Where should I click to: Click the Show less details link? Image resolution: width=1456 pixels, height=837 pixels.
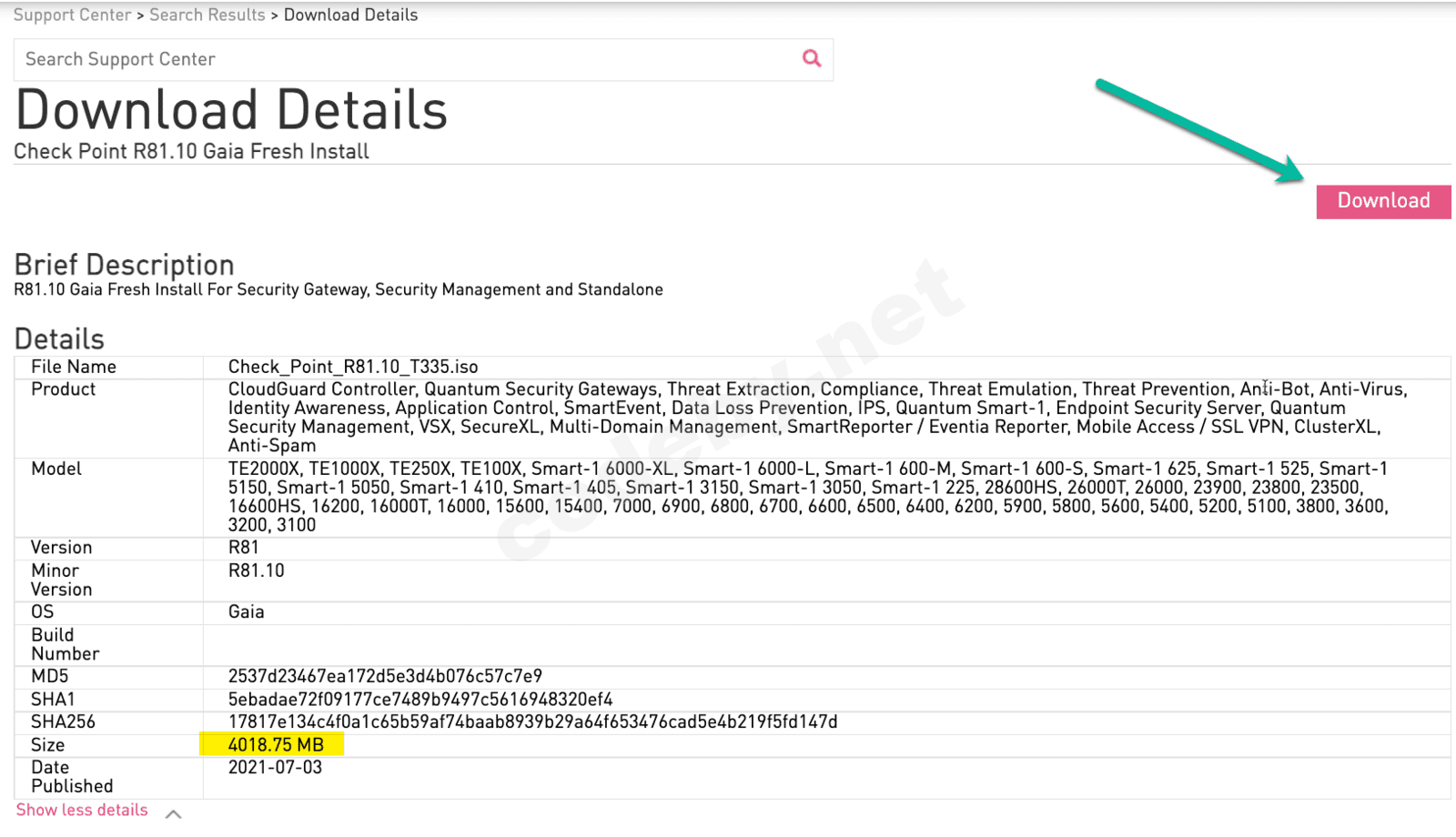pos(82,810)
